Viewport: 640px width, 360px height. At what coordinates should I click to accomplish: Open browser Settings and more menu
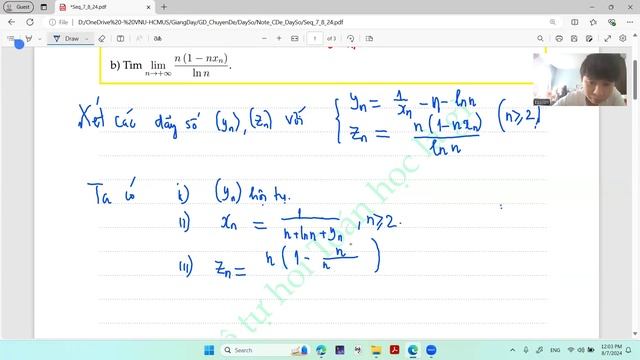630,22
